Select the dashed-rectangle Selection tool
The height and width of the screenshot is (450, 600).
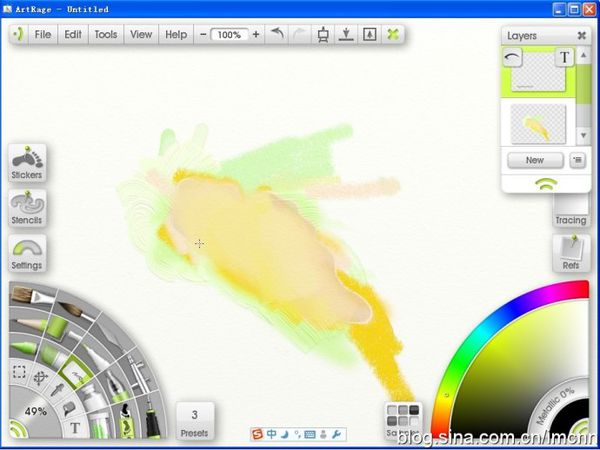(x=19, y=371)
